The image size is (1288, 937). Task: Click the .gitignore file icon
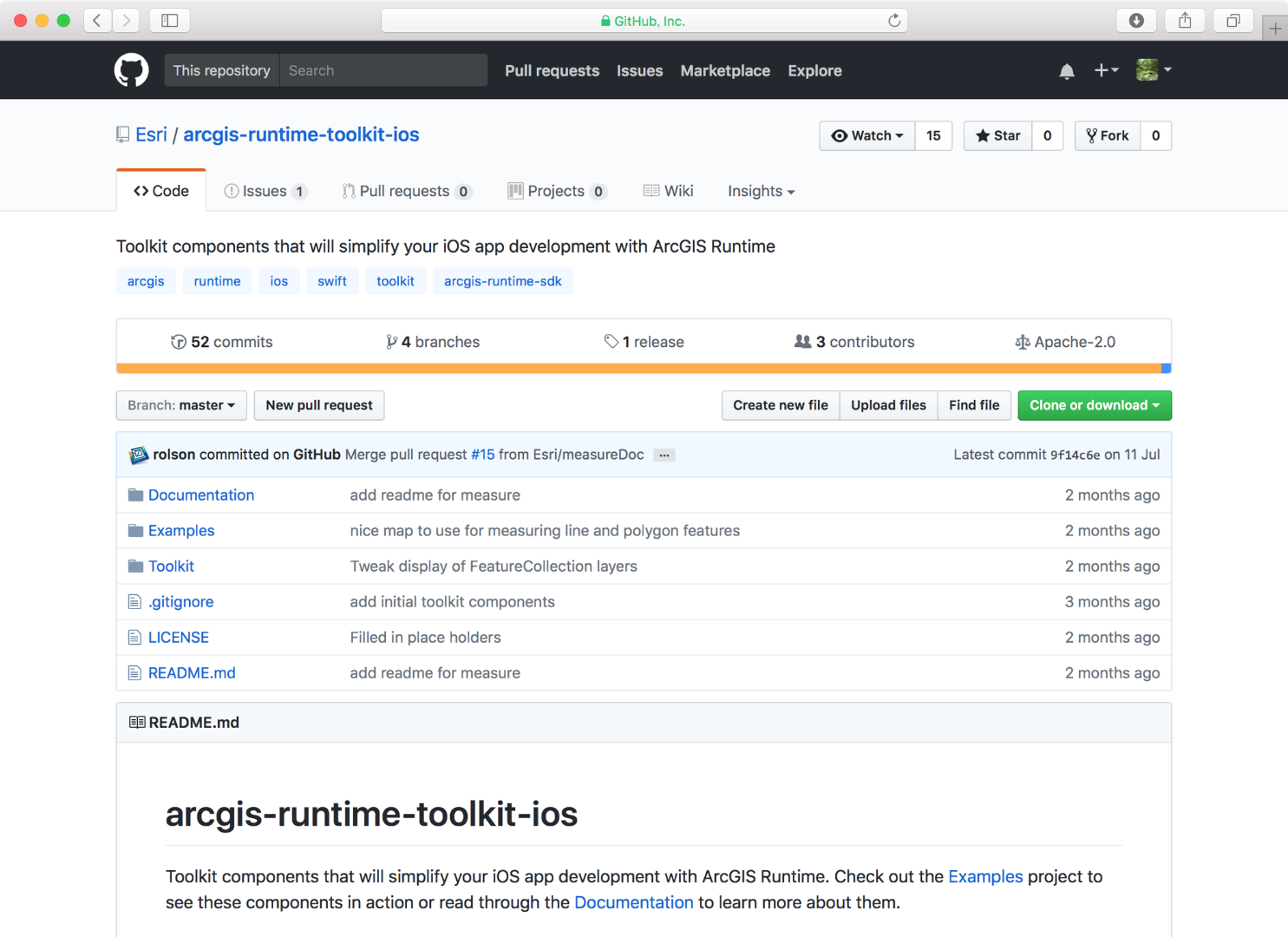(x=134, y=602)
